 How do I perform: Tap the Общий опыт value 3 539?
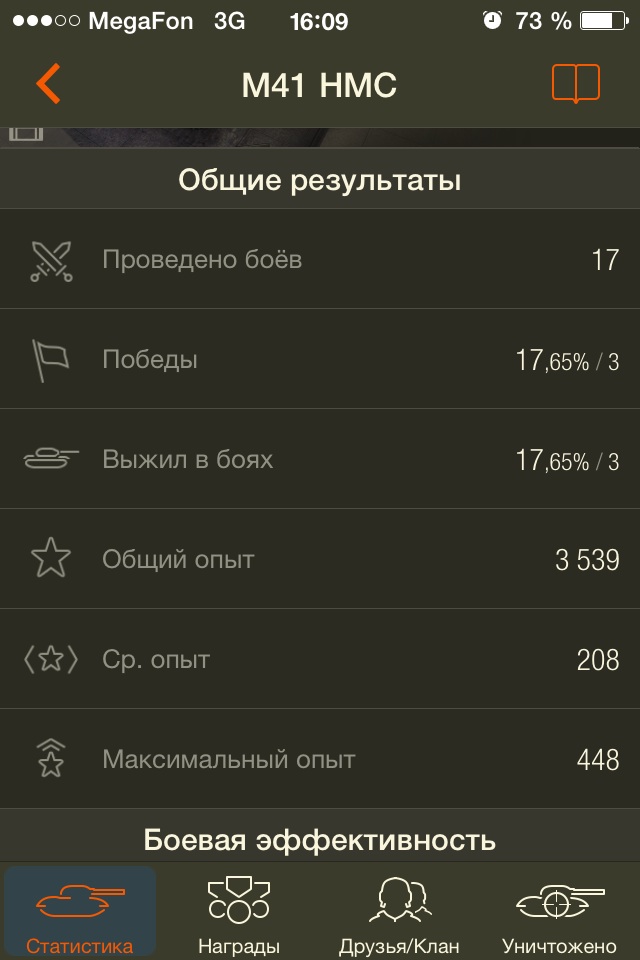(x=587, y=560)
